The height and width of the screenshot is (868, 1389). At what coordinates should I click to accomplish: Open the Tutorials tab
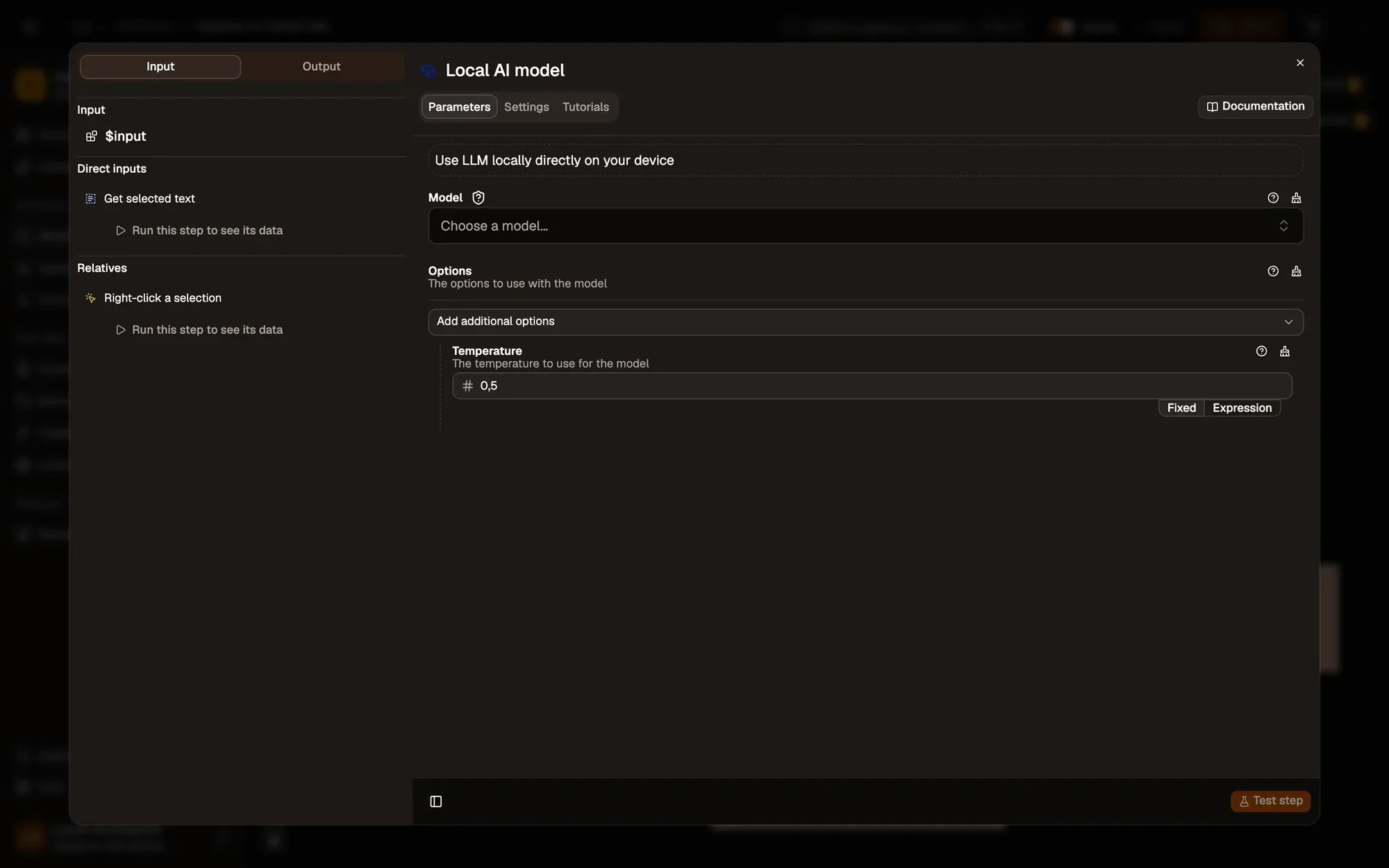[x=585, y=107]
